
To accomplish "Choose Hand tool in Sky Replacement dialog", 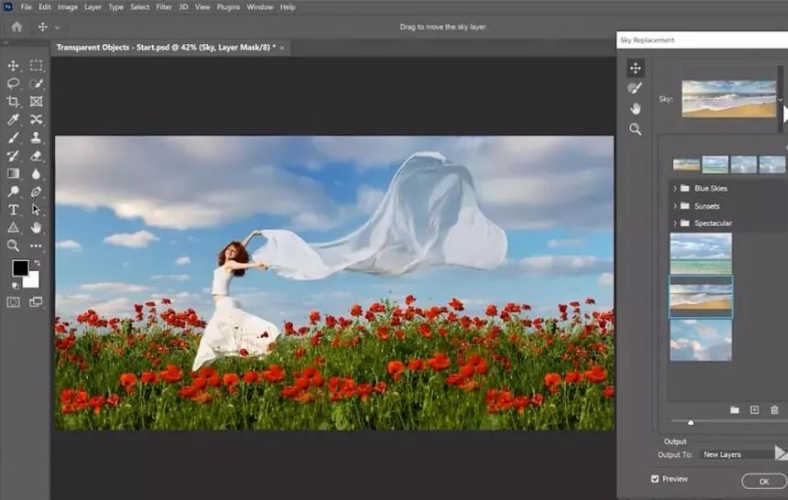I will click(635, 109).
